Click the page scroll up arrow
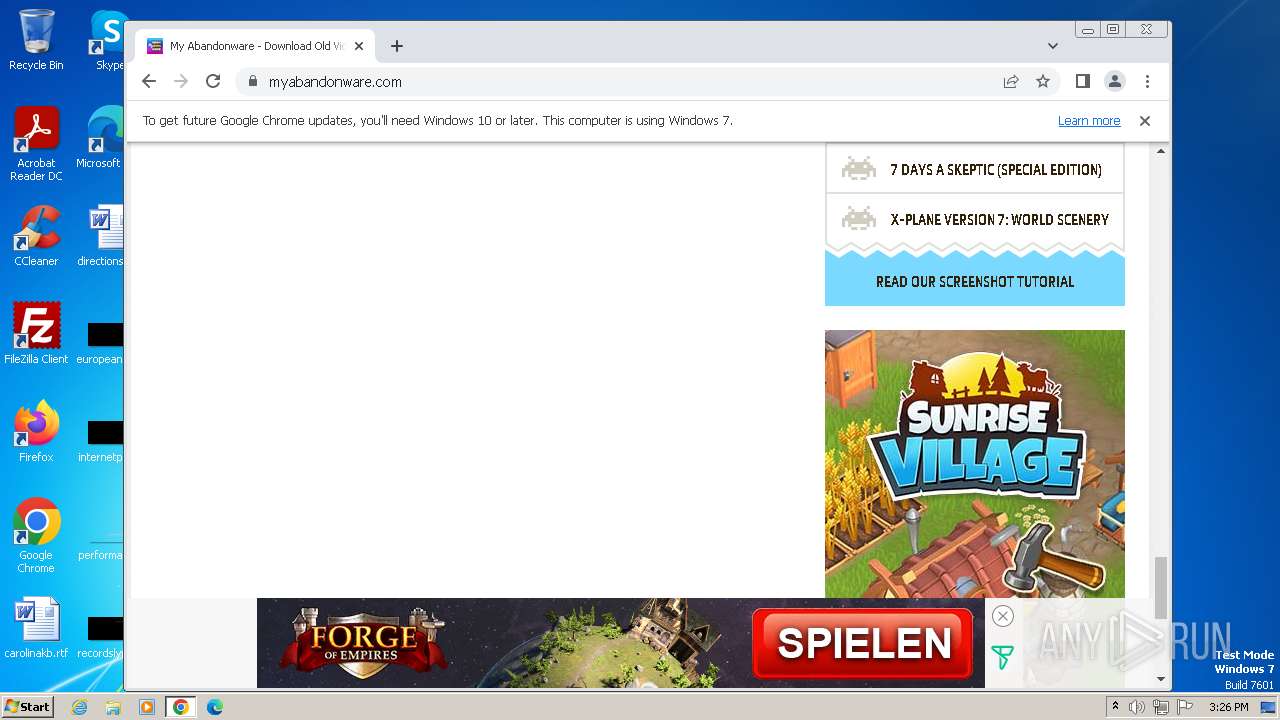 pos(1161,151)
